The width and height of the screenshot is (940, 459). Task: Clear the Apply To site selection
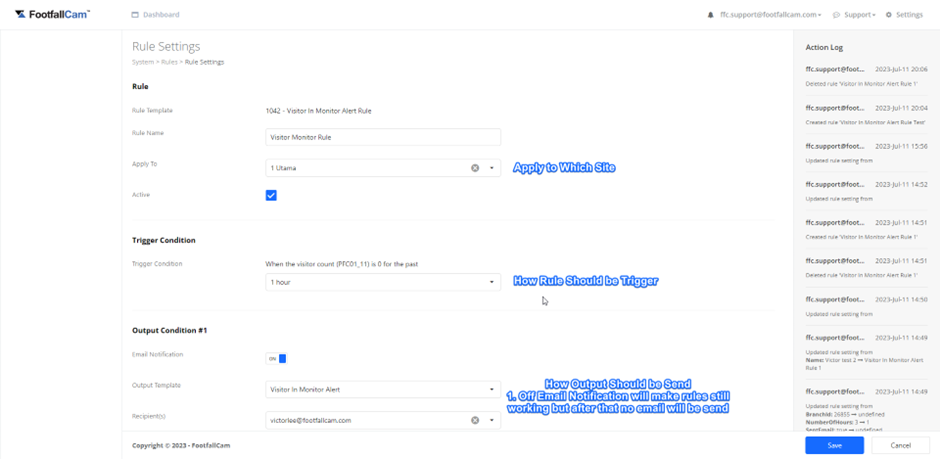point(475,168)
